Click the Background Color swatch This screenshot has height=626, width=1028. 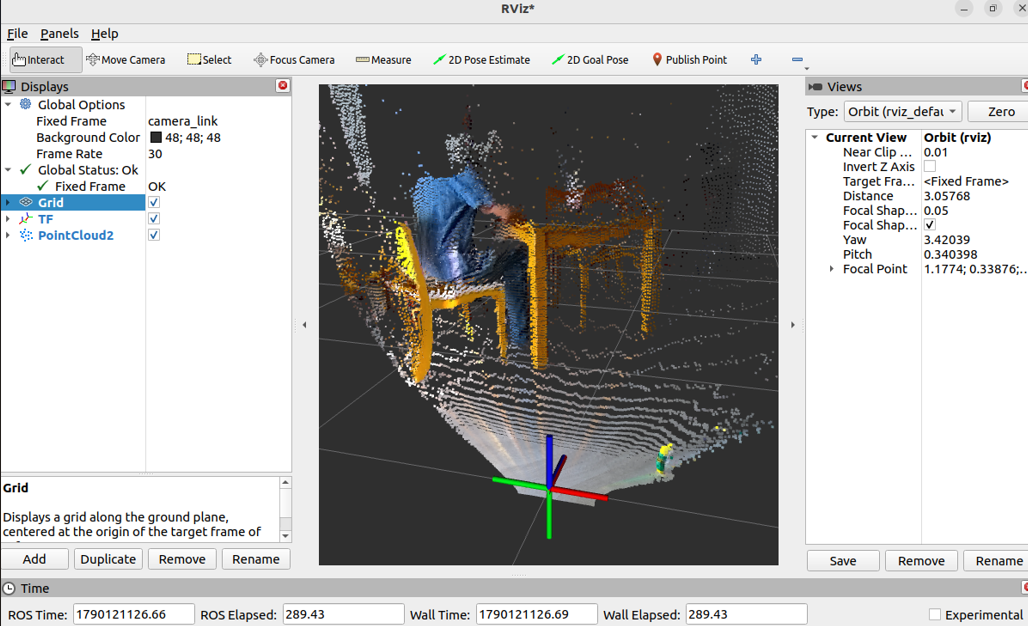coord(155,138)
